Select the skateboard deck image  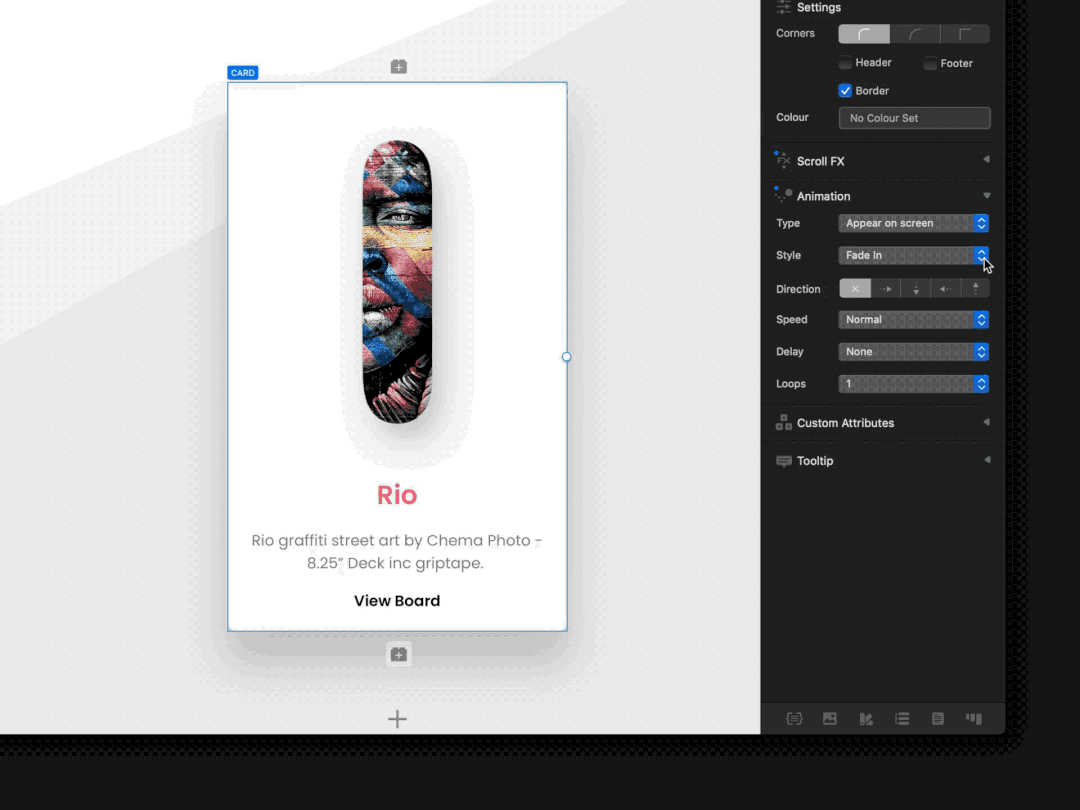397,282
